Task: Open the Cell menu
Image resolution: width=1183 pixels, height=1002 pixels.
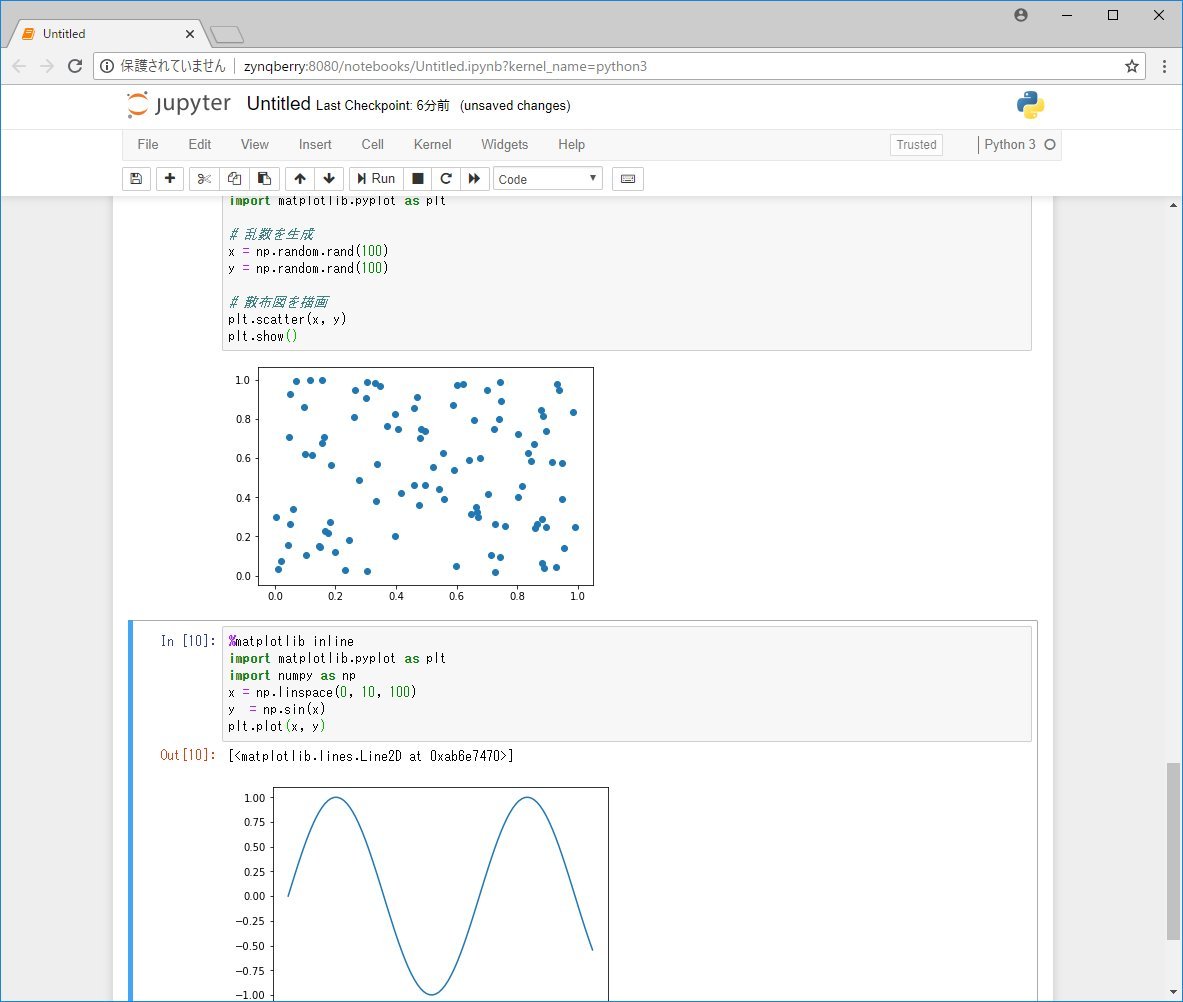Action: [x=372, y=144]
